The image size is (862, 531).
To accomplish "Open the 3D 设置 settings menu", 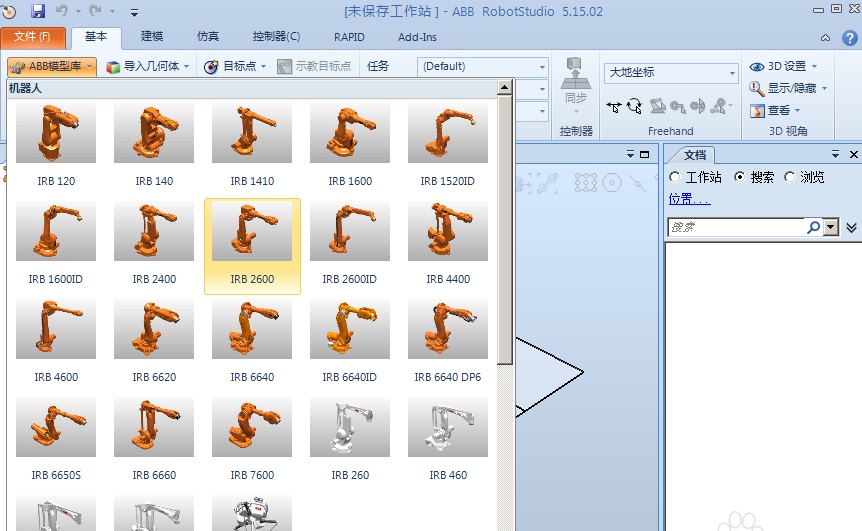I will [x=783, y=67].
